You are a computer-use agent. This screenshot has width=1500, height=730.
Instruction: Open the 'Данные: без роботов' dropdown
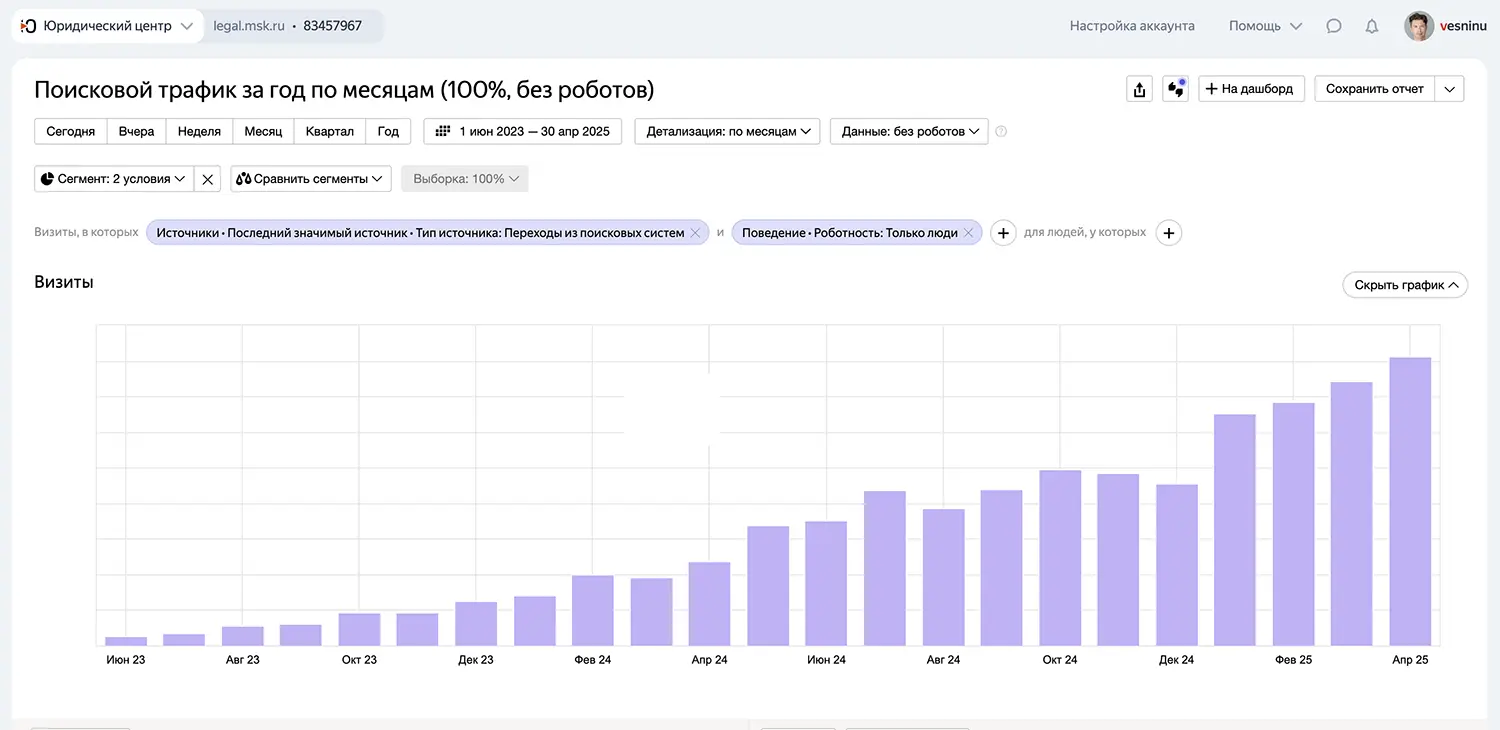[x=909, y=132]
